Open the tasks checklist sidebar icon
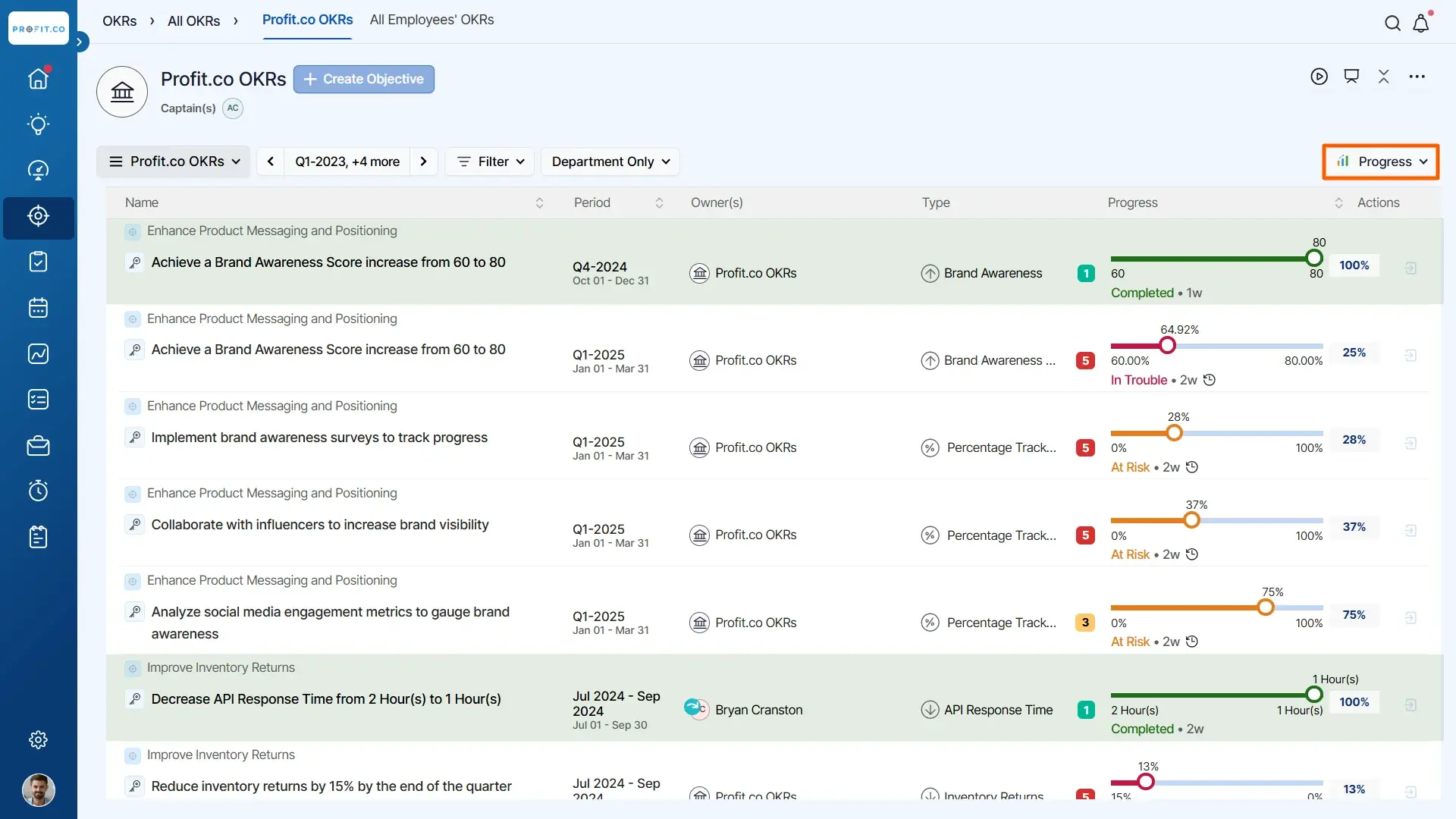The width and height of the screenshot is (1456, 819). 38,262
